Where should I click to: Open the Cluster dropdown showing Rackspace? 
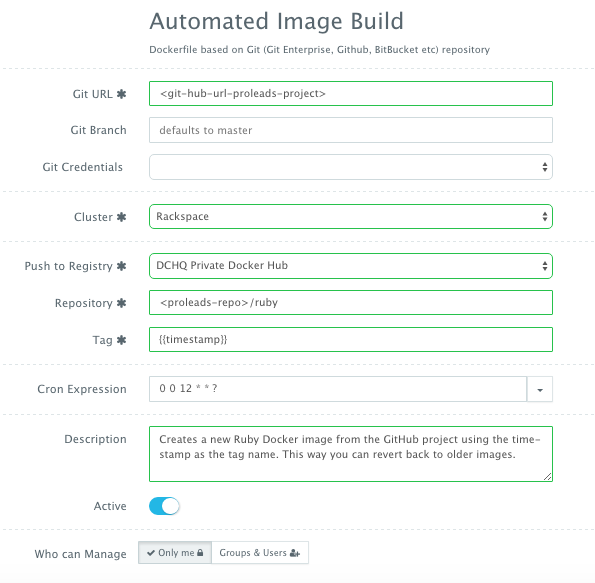point(351,216)
